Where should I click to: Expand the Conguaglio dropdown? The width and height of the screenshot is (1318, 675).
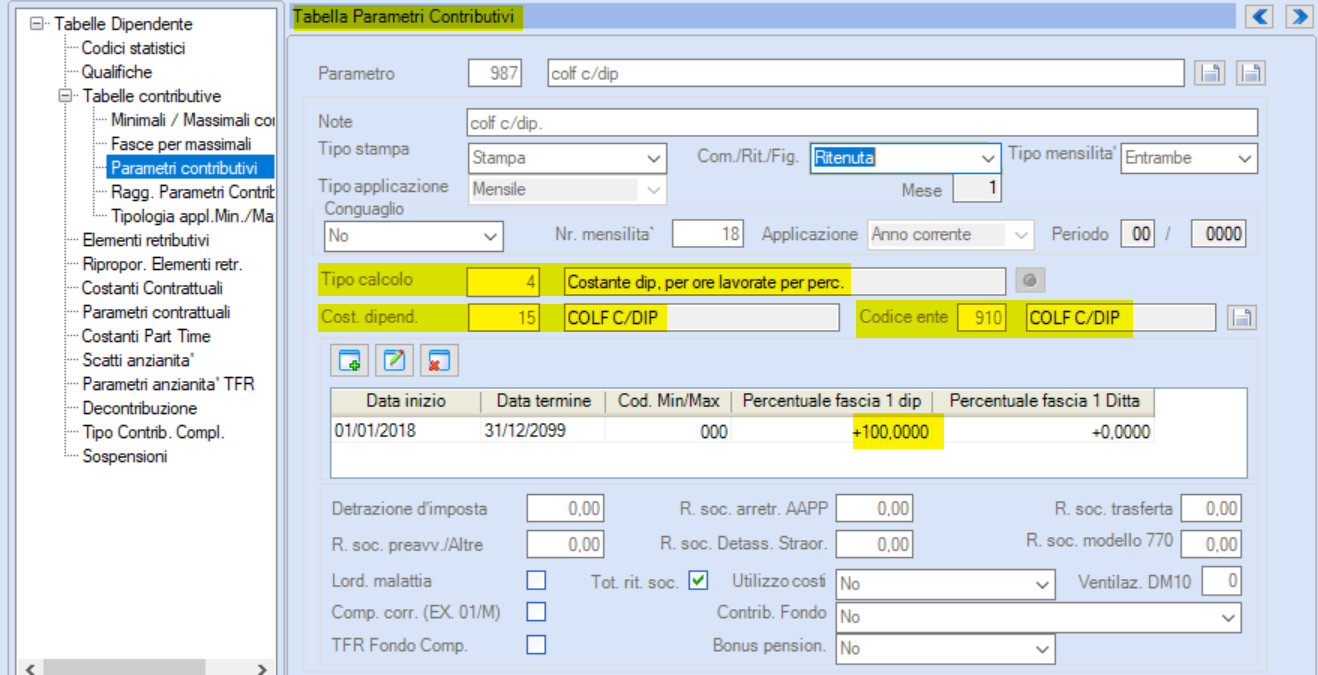point(491,237)
